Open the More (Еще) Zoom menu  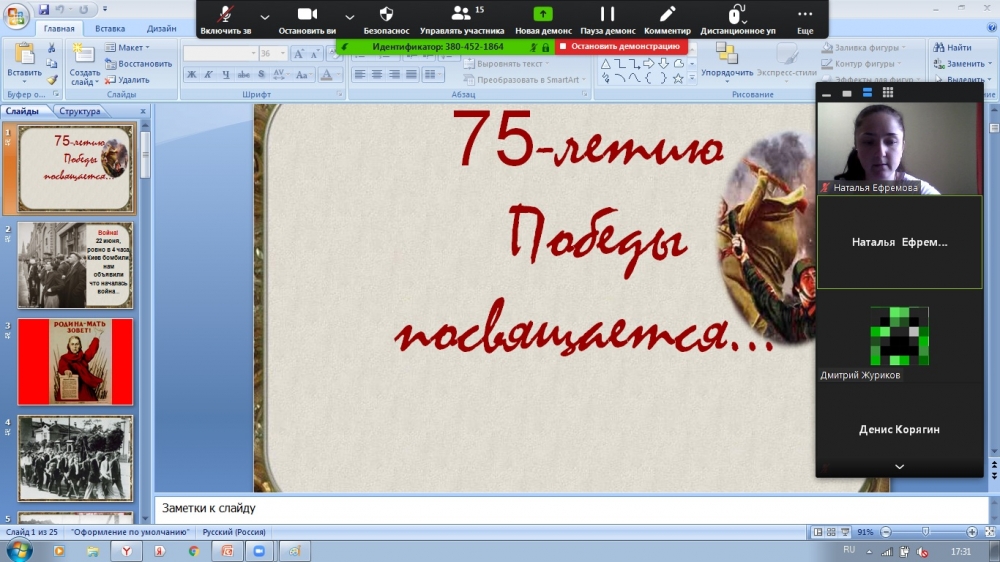805,19
